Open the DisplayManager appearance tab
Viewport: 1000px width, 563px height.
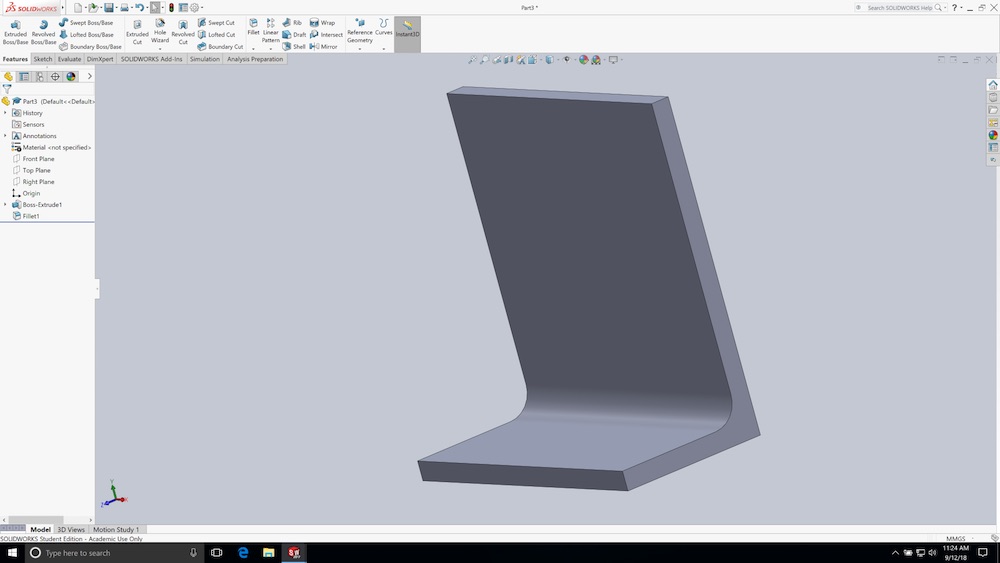(71, 77)
